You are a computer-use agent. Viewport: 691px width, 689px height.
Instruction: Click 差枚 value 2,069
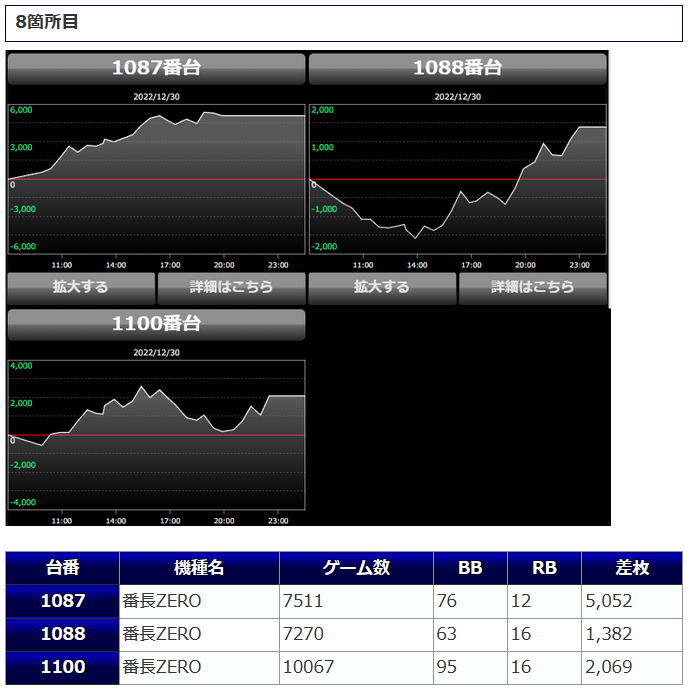(x=609, y=667)
